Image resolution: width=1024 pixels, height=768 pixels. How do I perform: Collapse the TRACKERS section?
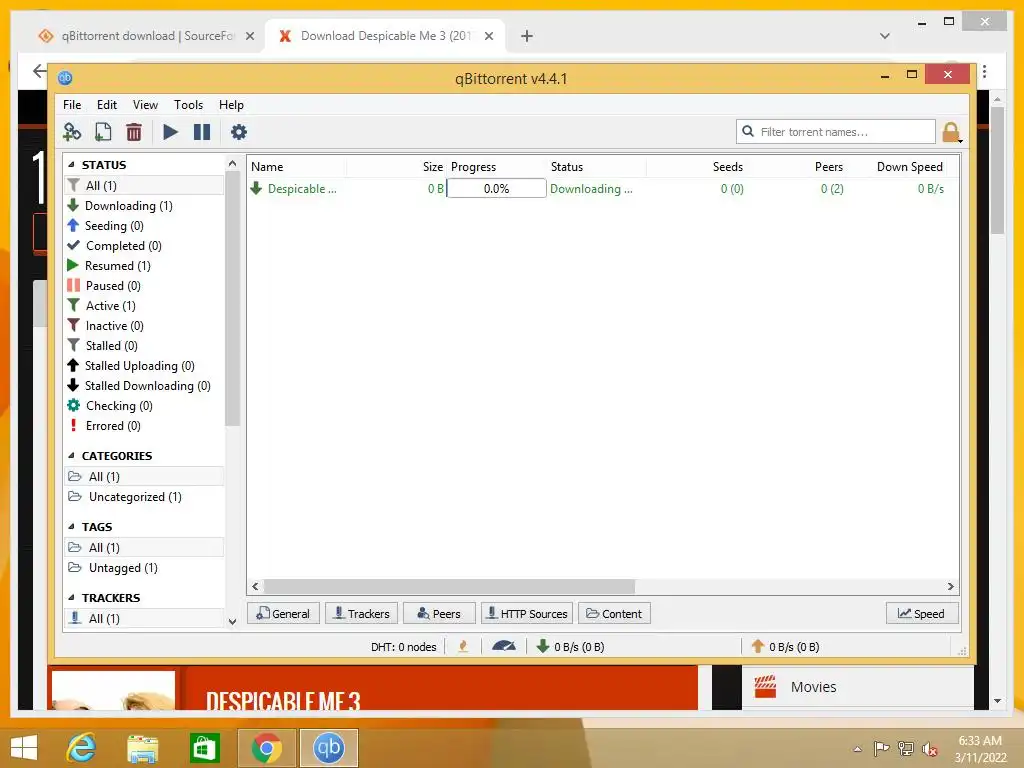click(71, 598)
